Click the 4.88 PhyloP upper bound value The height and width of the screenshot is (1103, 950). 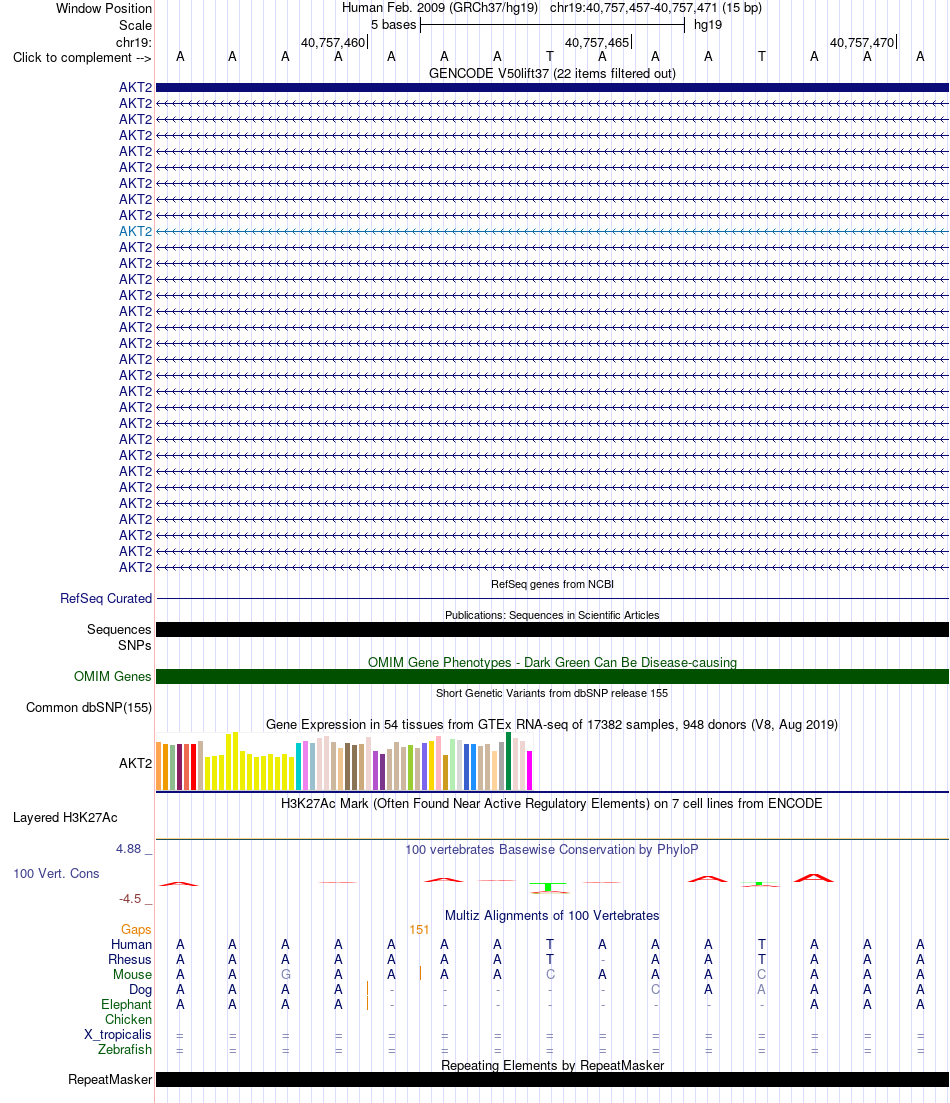coord(129,849)
